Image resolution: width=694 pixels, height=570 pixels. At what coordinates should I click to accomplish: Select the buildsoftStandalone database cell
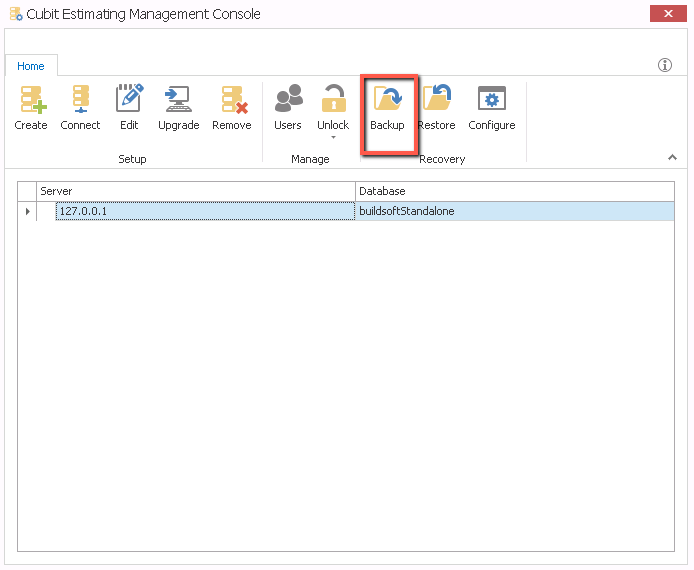(x=515, y=211)
